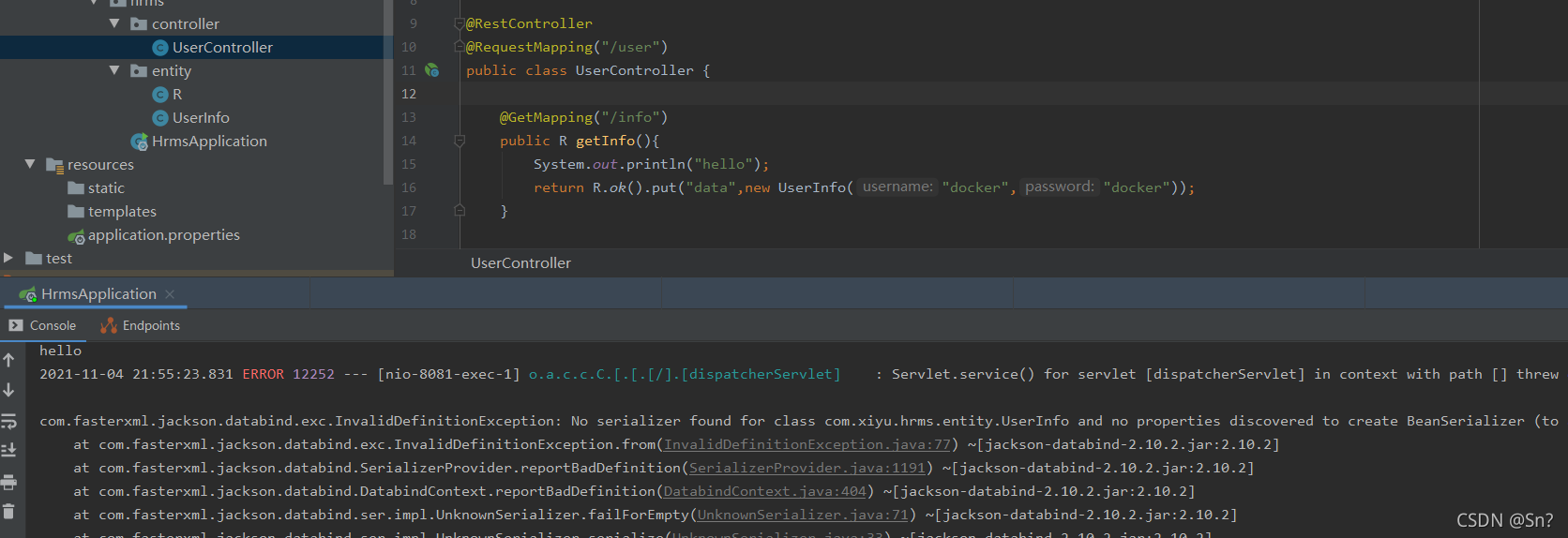Click the project tree vertical scrollbar
The height and width of the screenshot is (538, 1568).
coord(388,92)
